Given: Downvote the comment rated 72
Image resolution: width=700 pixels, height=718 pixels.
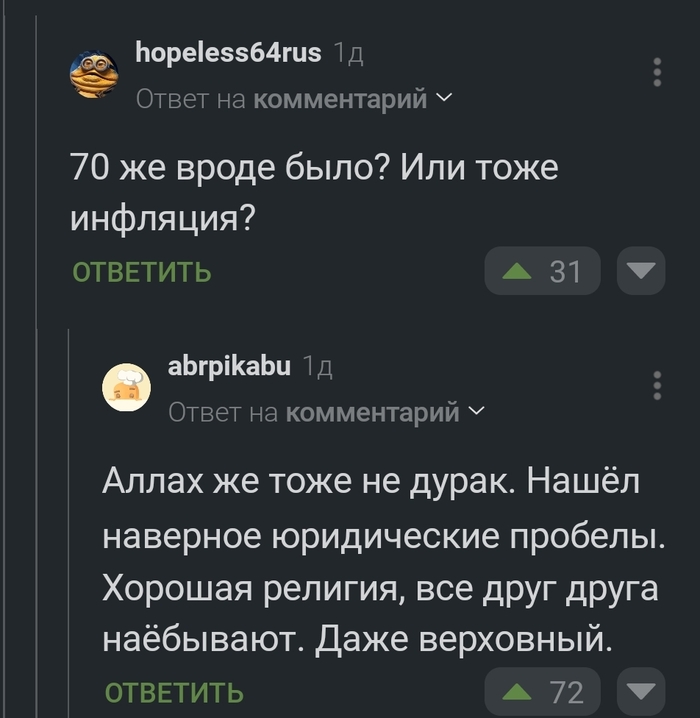Looking at the screenshot, I should (x=640, y=692).
